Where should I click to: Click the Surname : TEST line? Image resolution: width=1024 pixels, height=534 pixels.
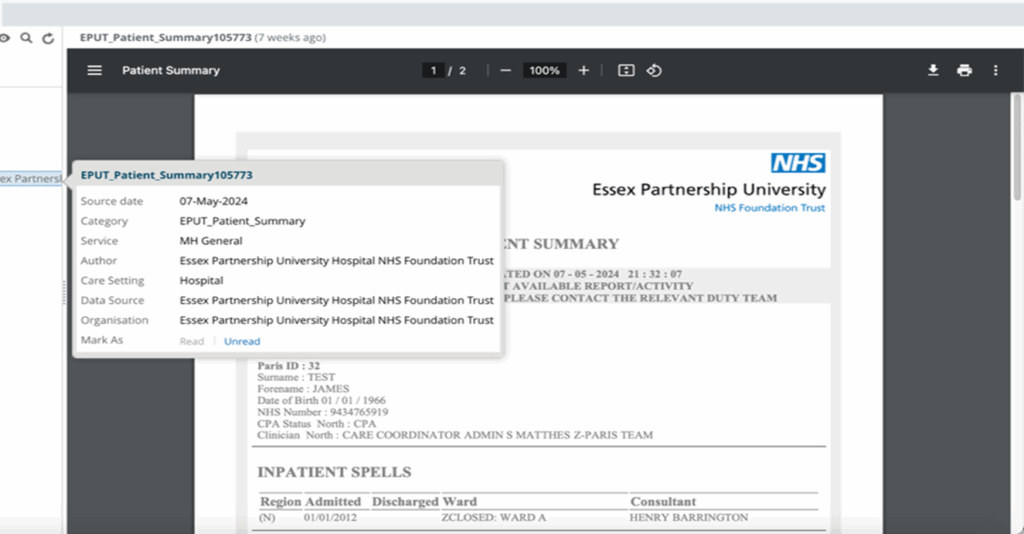point(296,377)
